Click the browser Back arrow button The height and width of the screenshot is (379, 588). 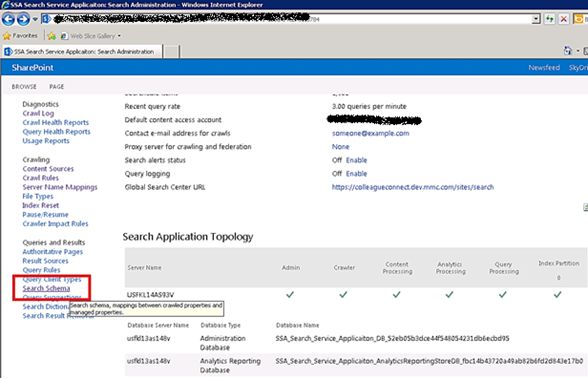tap(8, 19)
